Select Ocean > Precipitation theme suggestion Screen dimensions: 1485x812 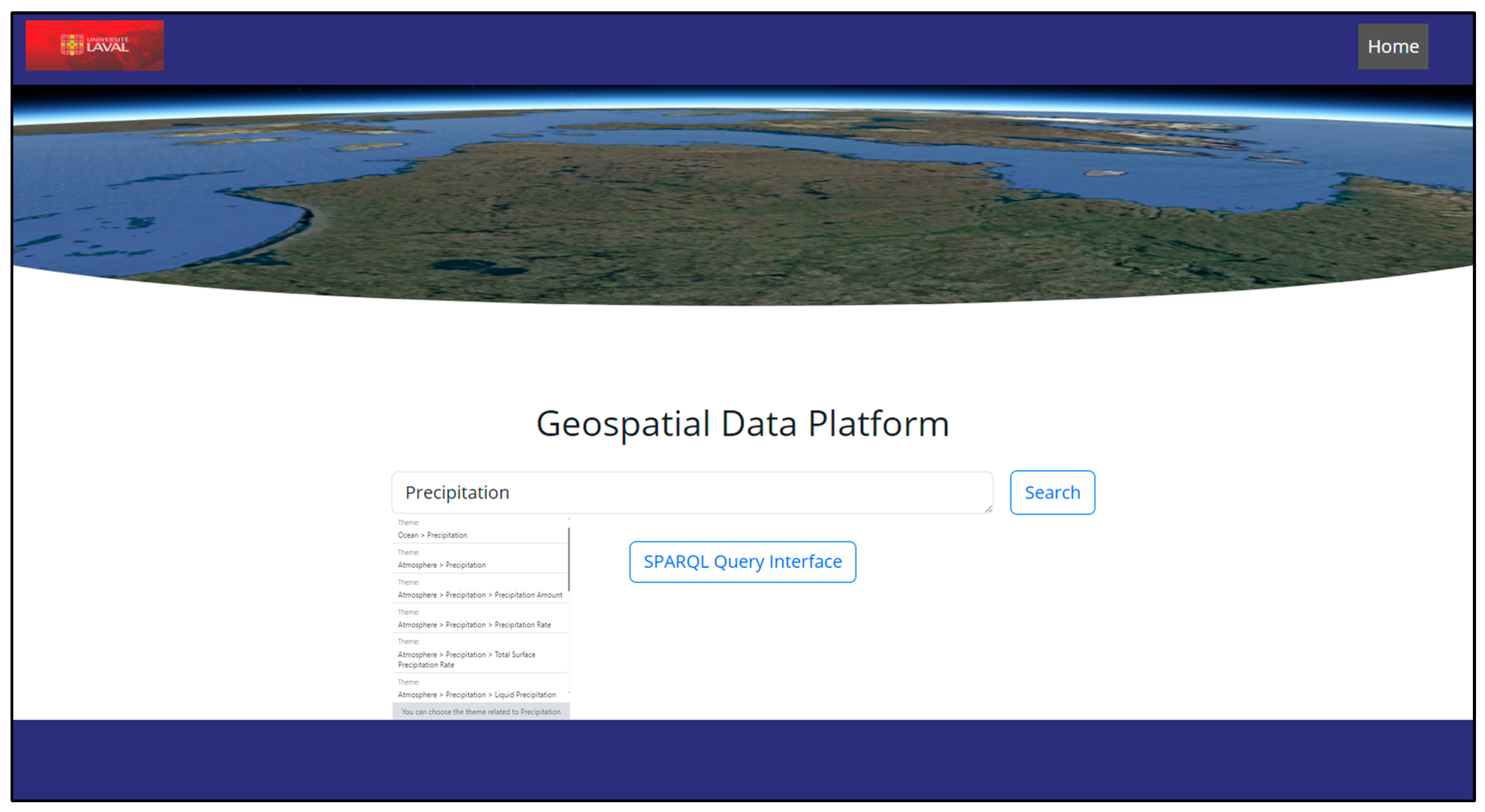[x=432, y=535]
